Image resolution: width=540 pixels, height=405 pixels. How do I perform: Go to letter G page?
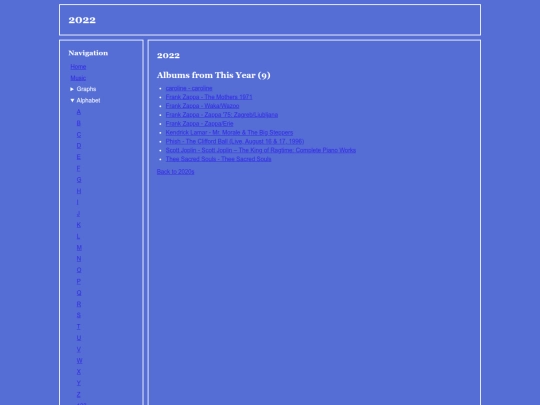79,180
